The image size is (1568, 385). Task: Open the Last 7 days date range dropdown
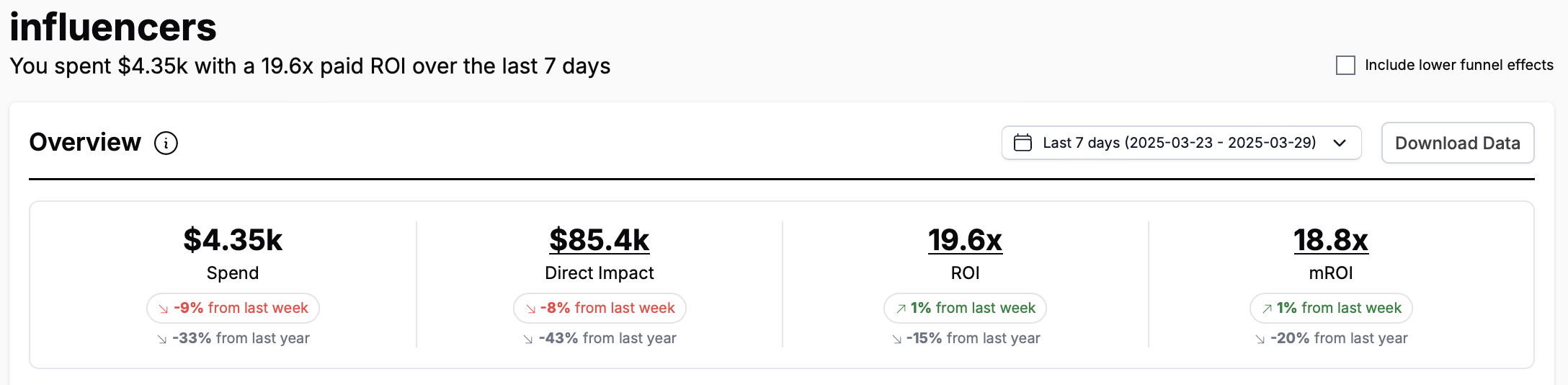(1179, 143)
